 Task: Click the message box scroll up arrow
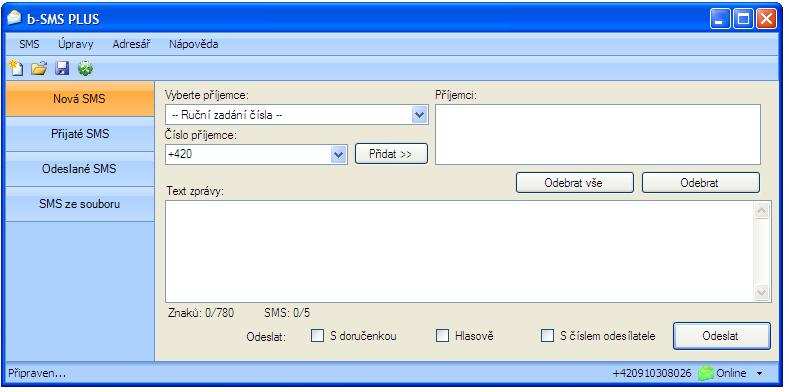click(762, 211)
